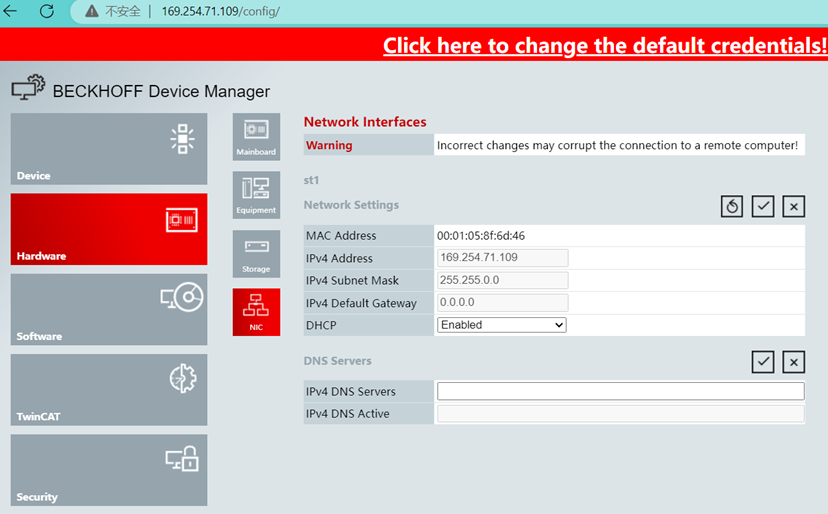Select the Storage sub-page icon

tap(256, 254)
